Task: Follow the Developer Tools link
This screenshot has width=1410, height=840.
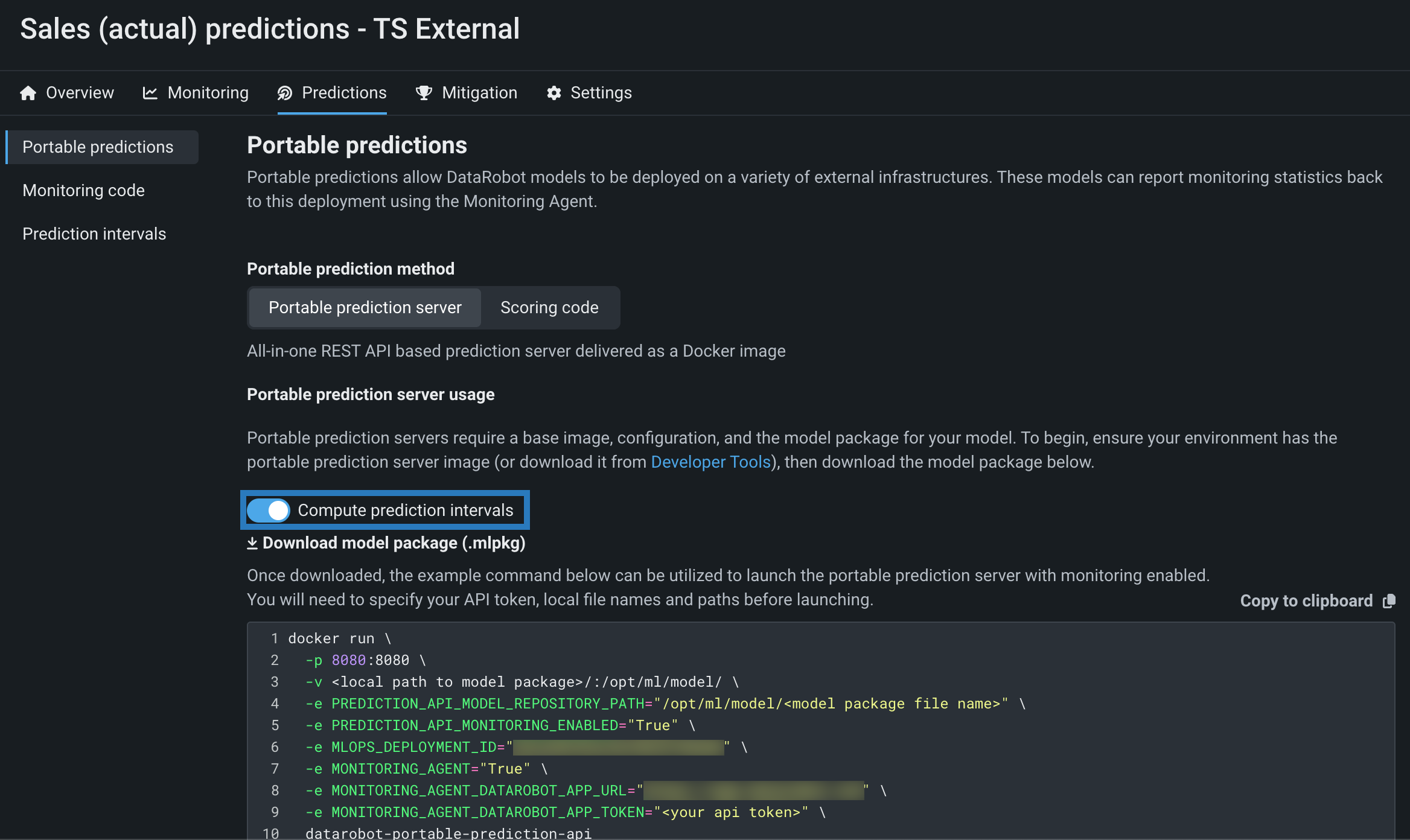Action: tap(710, 462)
